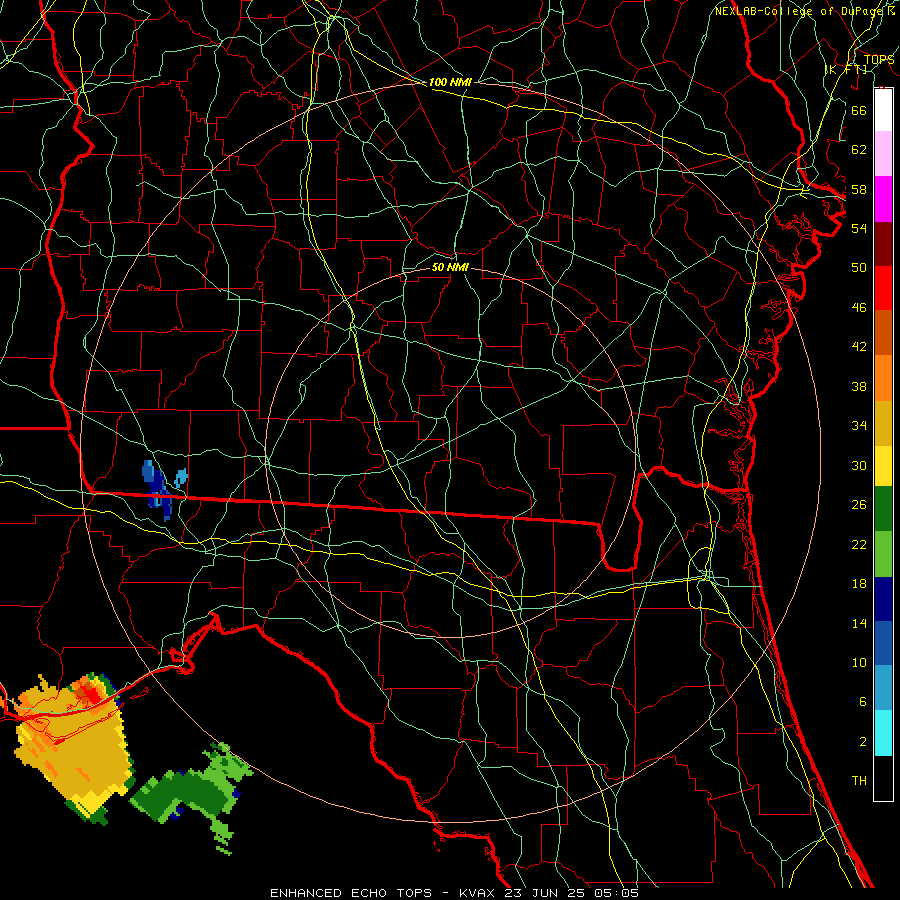Select the bright red legend swatch
This screenshot has height=900, width=900.
tap(883, 288)
